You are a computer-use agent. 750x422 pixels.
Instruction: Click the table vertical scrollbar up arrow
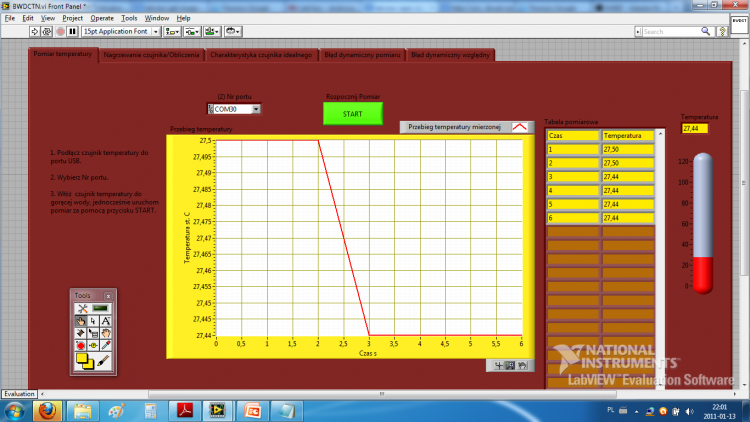(x=660, y=134)
